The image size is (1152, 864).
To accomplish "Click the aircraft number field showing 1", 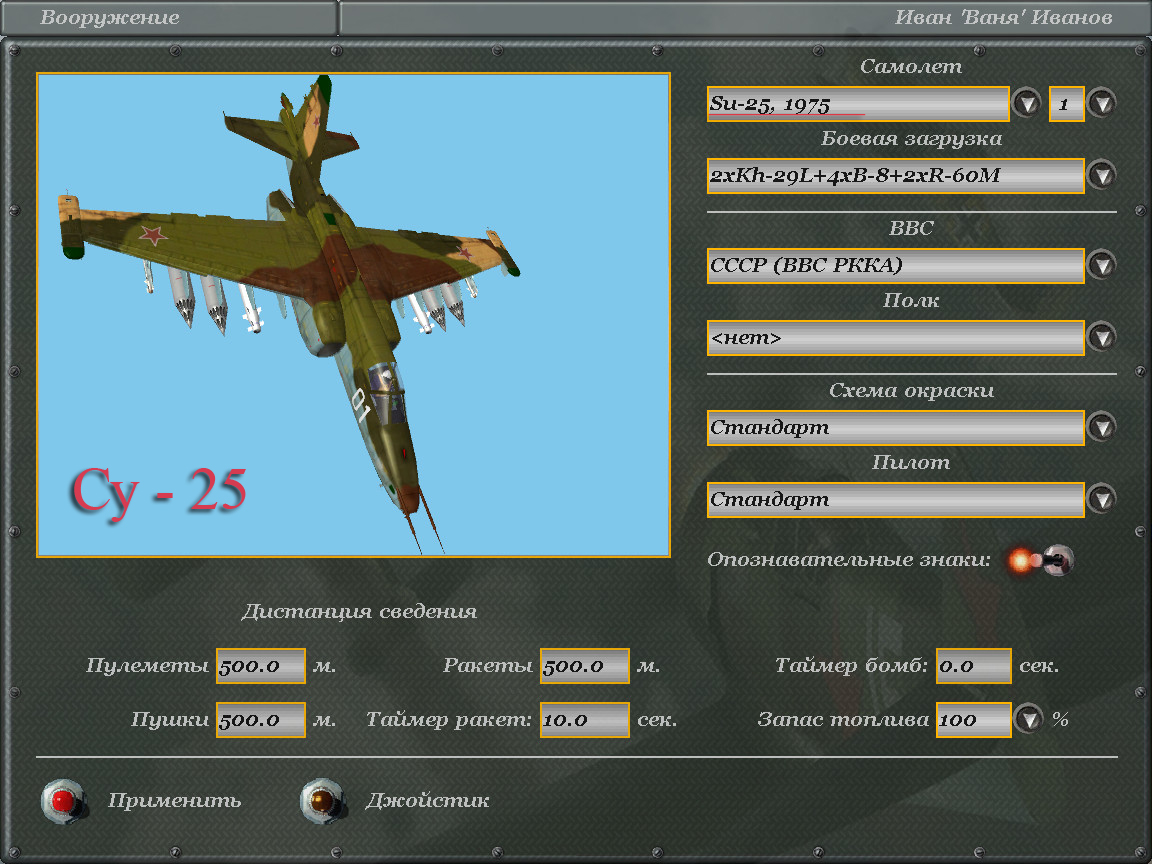I will click(x=1067, y=104).
